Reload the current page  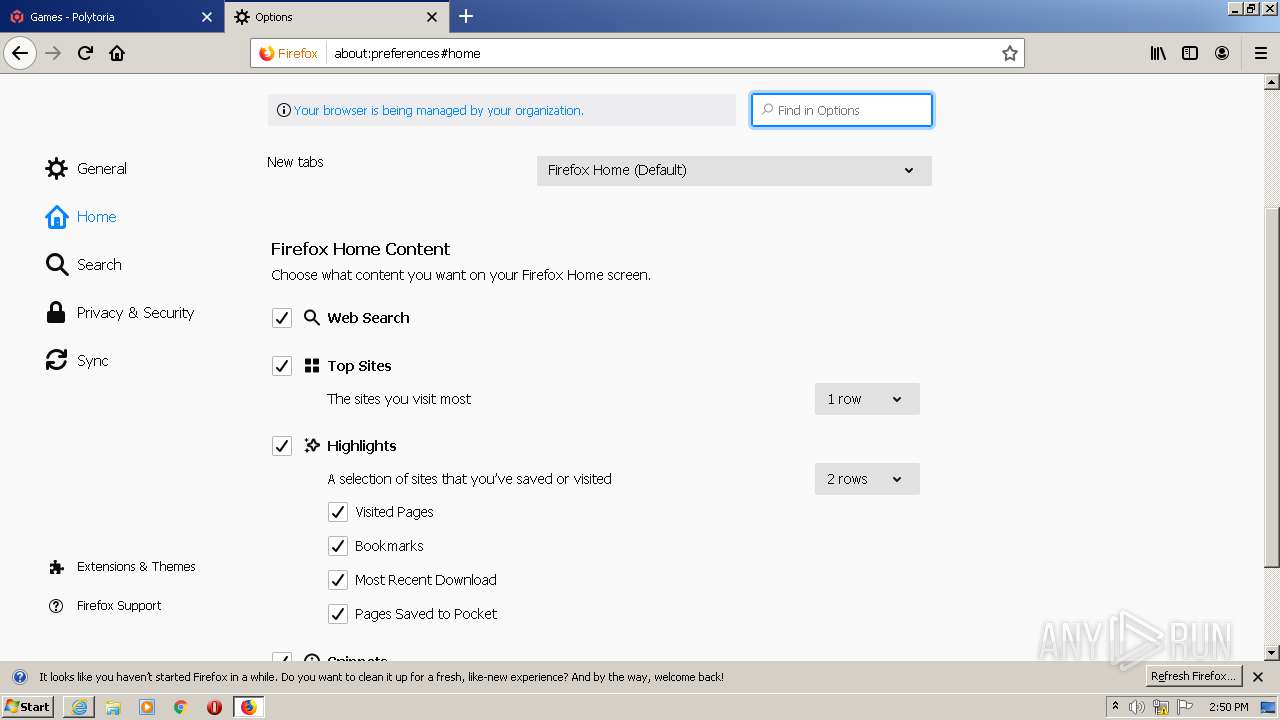tap(85, 53)
